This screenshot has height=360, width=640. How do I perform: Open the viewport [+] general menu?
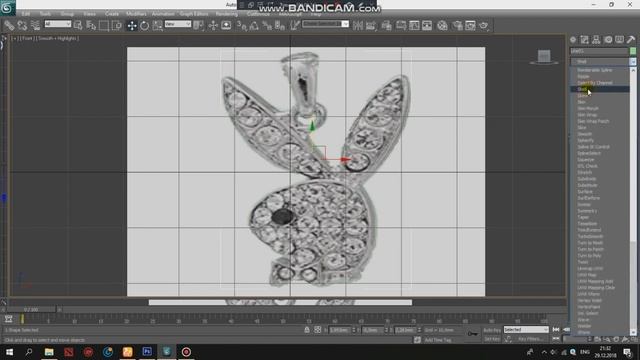pyautogui.click(x=14, y=38)
